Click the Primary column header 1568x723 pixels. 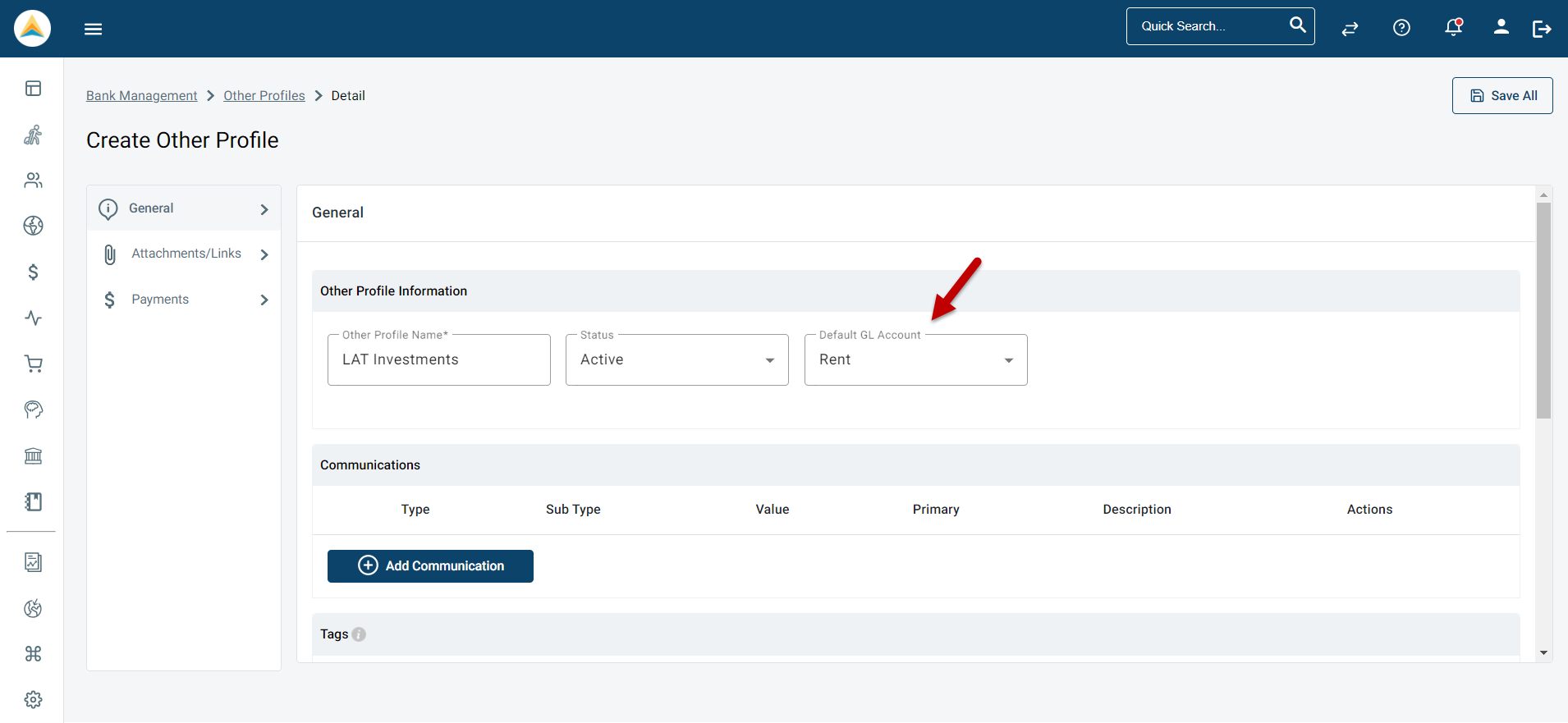(x=936, y=510)
